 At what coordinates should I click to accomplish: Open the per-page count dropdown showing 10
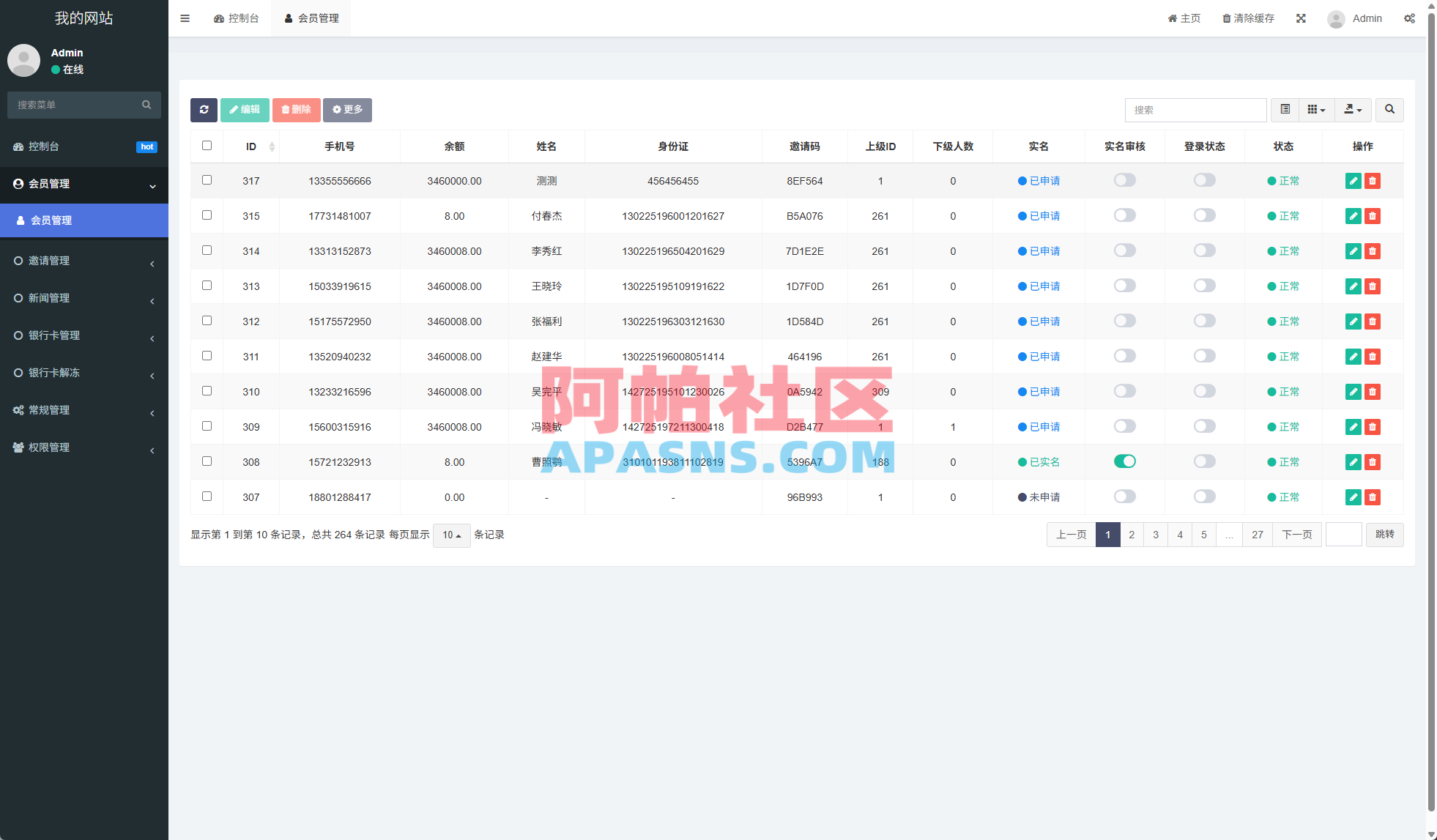[x=451, y=535]
